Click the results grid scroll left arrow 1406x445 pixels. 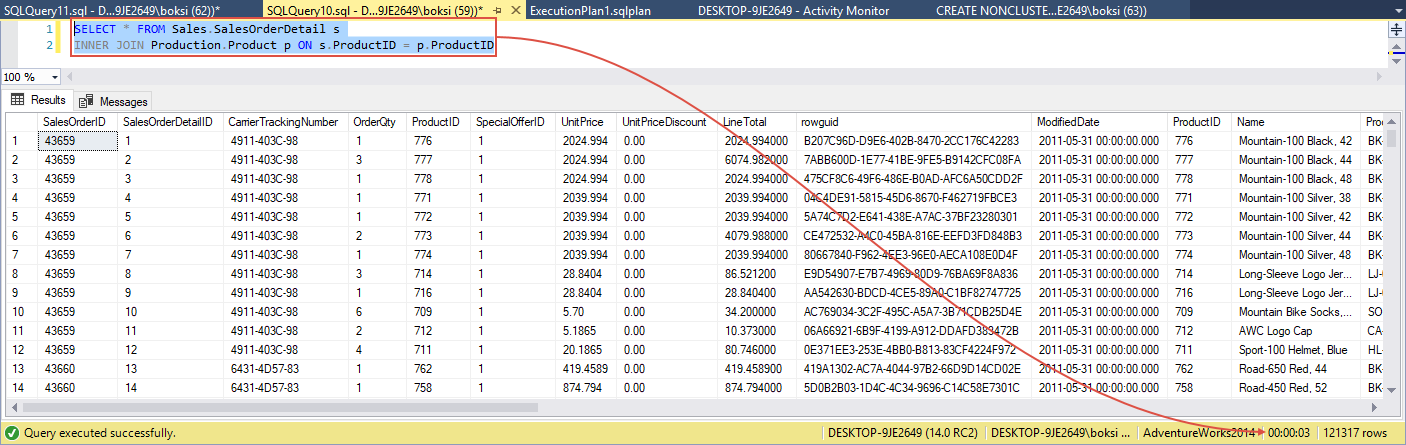coord(14,407)
